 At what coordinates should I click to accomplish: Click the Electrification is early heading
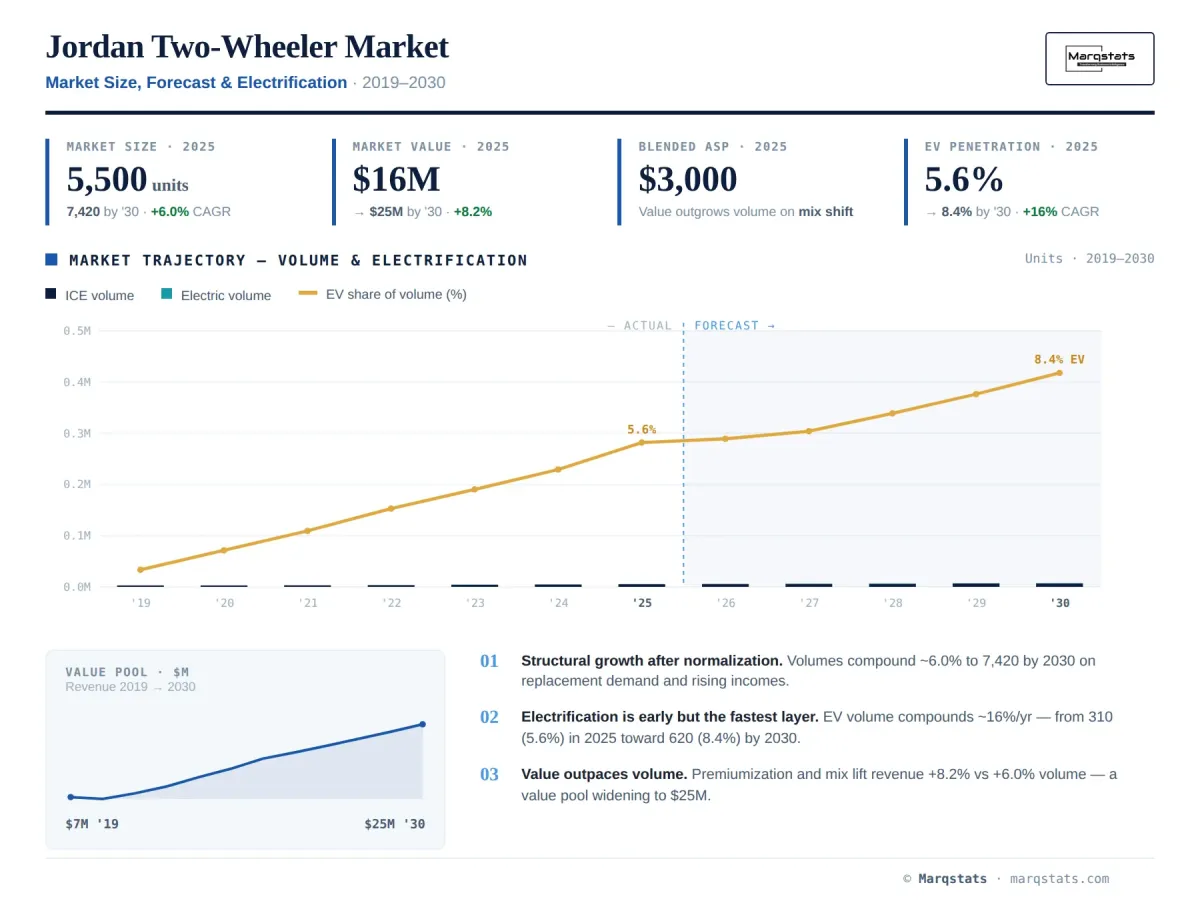point(670,717)
